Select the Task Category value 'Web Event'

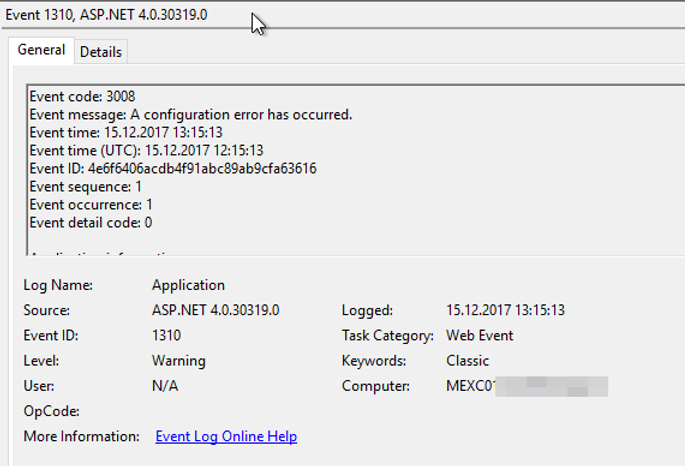click(x=479, y=335)
